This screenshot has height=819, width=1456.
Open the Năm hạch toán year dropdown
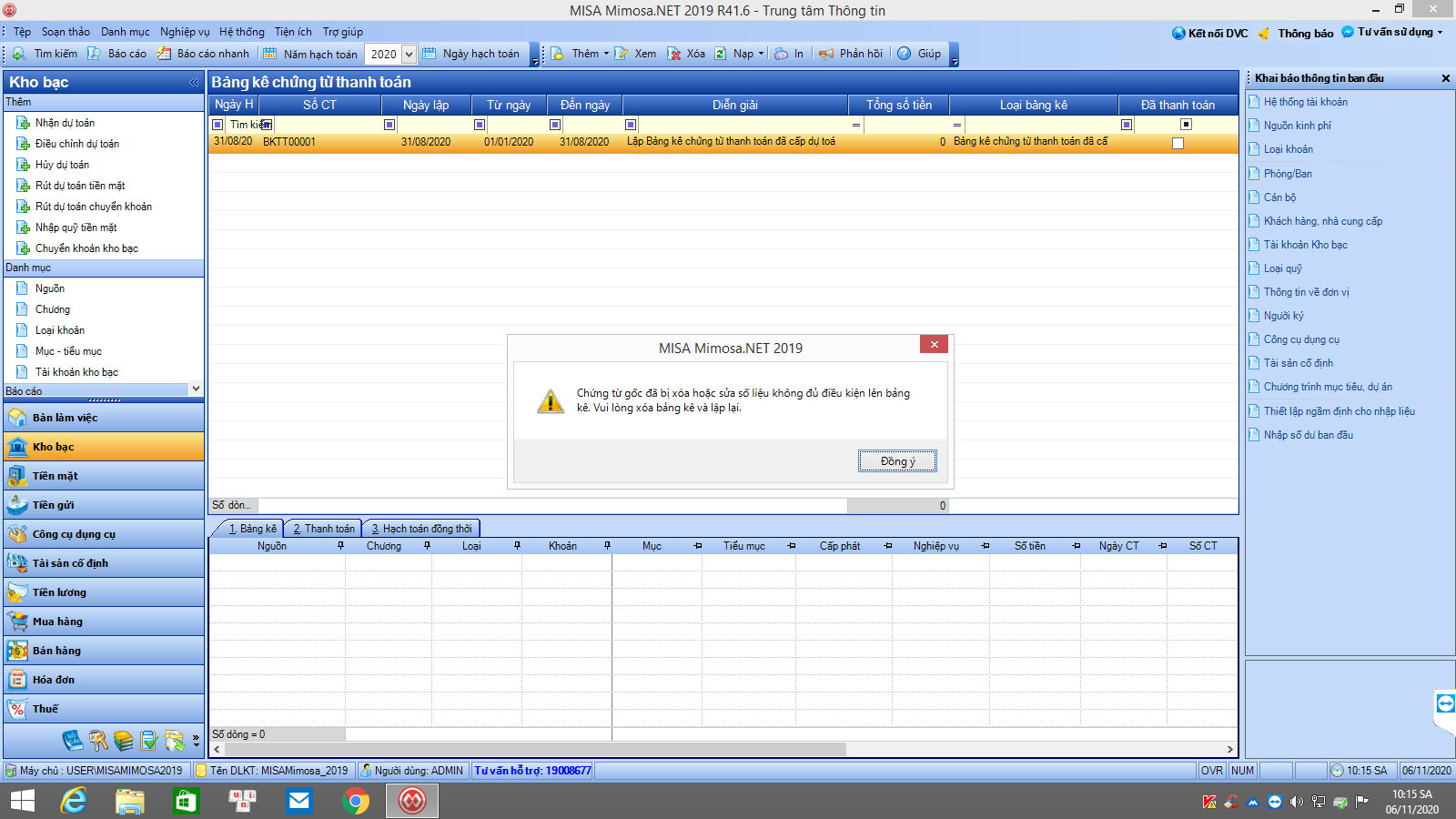point(409,54)
